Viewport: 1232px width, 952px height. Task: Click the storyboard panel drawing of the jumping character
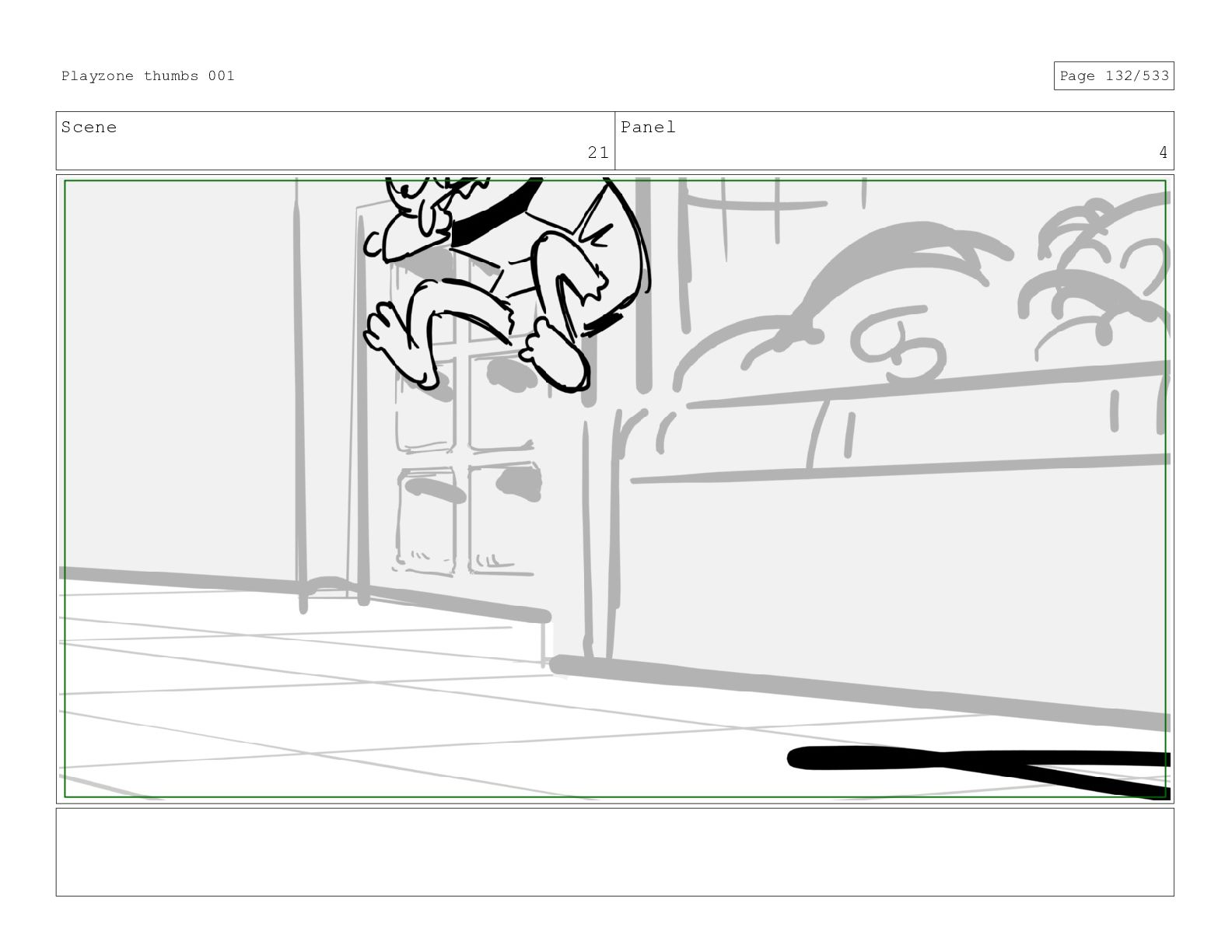pyautogui.click(x=614, y=488)
